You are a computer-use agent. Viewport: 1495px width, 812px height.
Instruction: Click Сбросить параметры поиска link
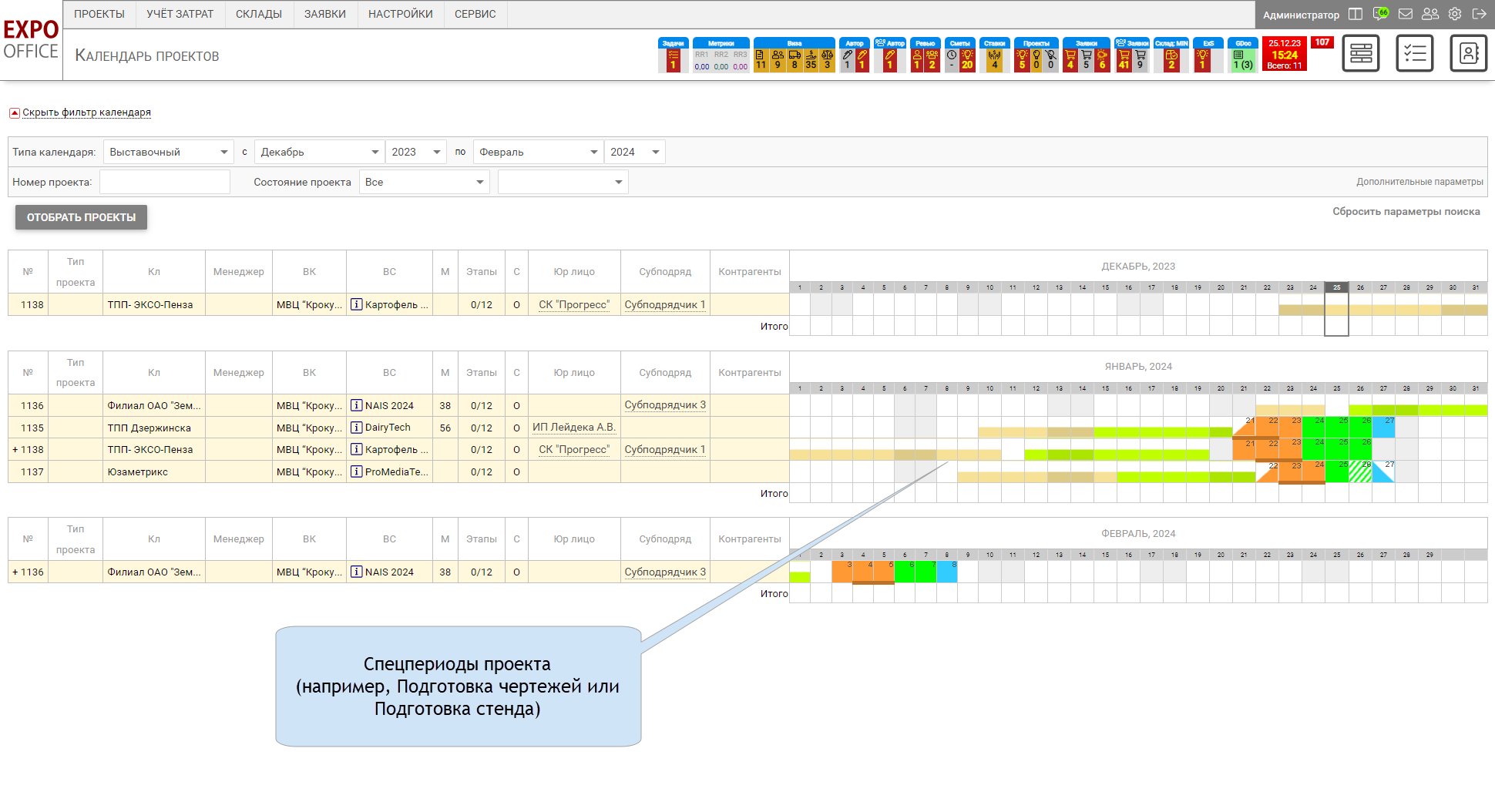click(x=1406, y=212)
